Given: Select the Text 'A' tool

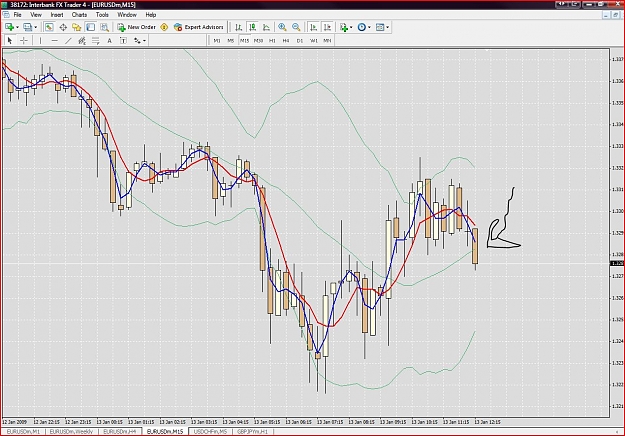Looking at the screenshot, I should point(109,40).
